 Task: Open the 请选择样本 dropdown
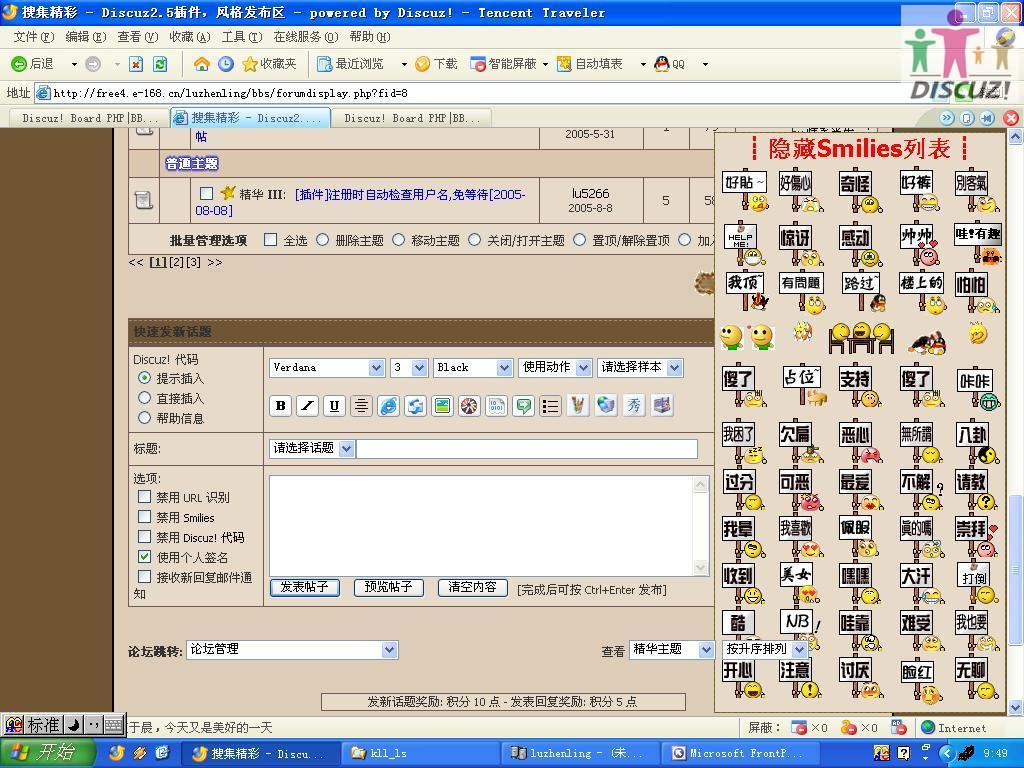tap(640, 368)
